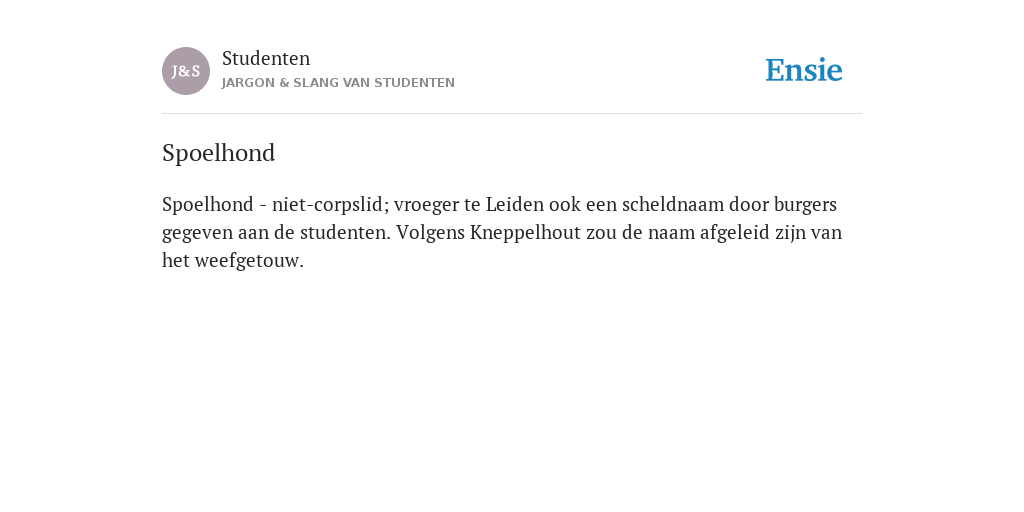This screenshot has height=512, width=1024.
Task: Click the Spoelhond heading
Action: point(219,153)
